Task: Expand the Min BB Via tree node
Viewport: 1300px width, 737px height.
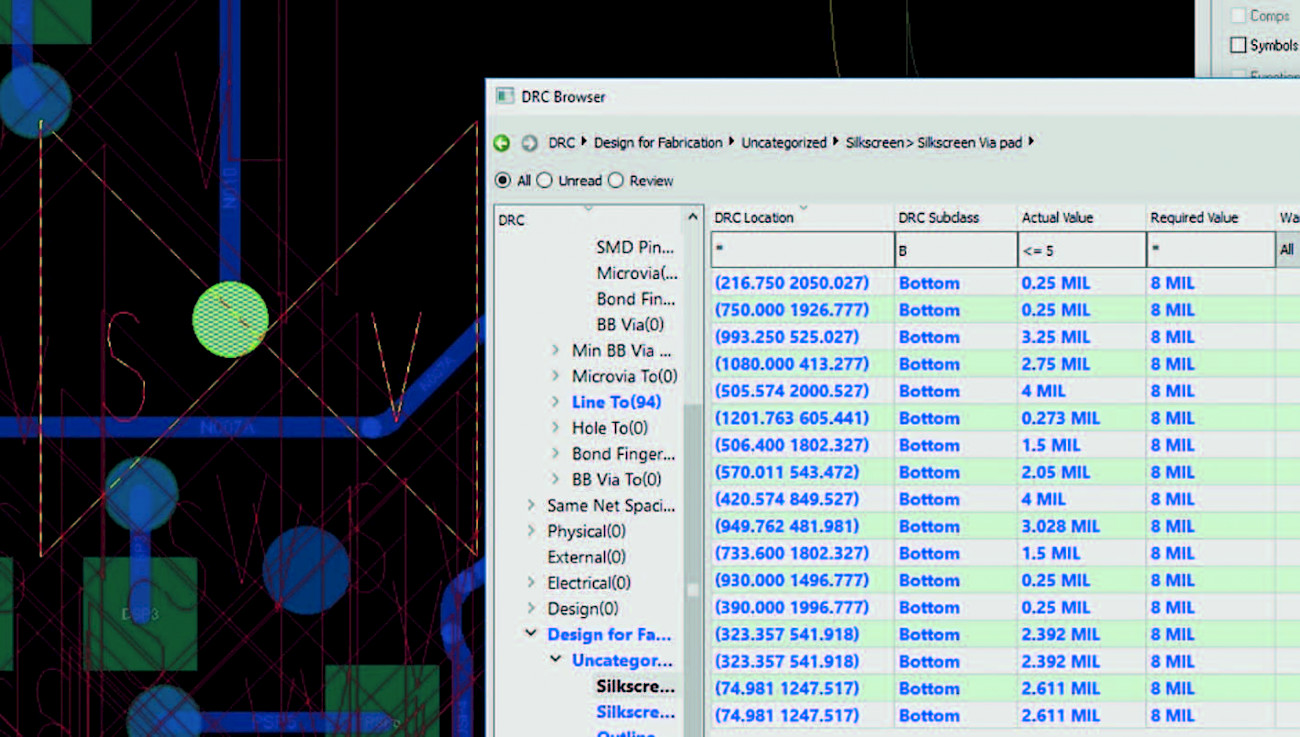Action: click(x=555, y=350)
